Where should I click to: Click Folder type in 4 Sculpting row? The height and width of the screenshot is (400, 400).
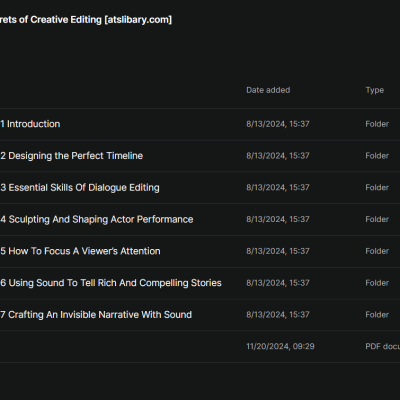click(x=377, y=219)
